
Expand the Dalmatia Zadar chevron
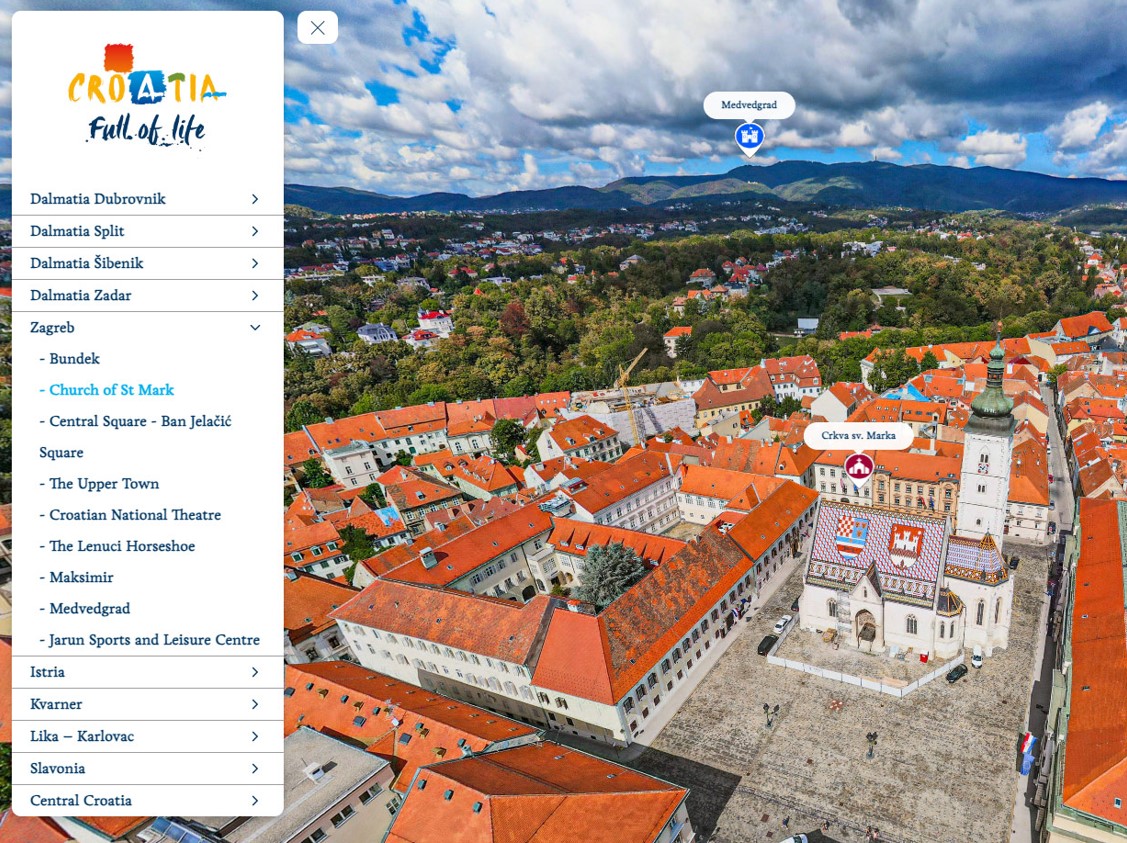pos(254,295)
